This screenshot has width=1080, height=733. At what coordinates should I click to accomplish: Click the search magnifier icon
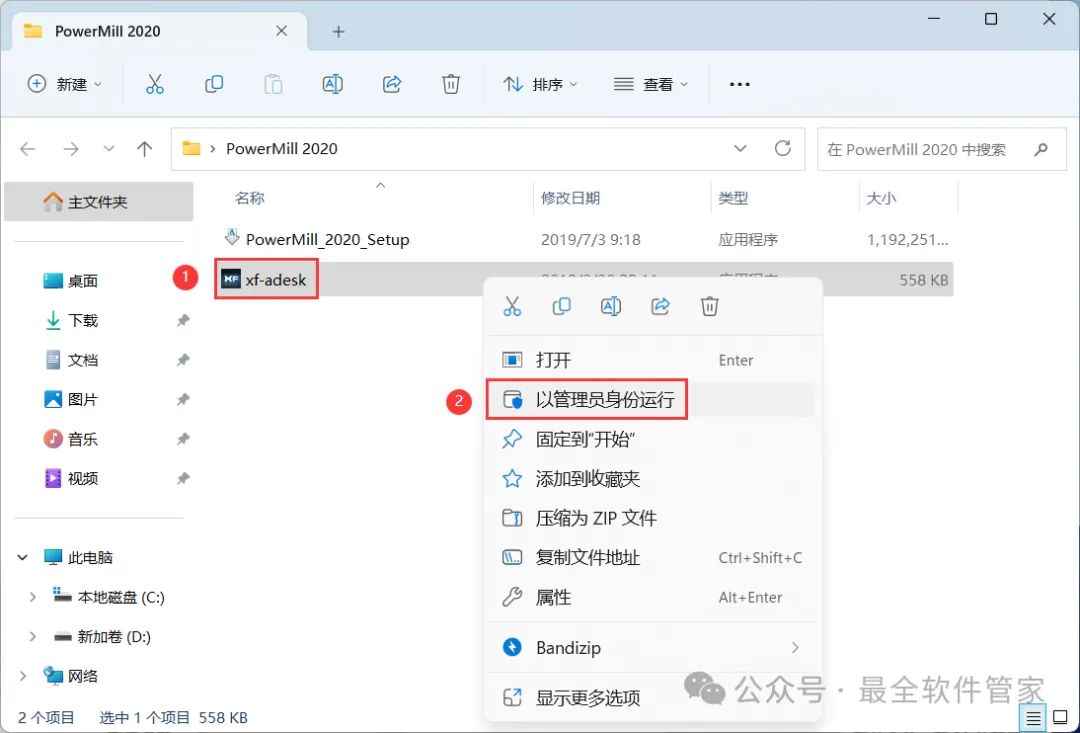click(x=1041, y=149)
